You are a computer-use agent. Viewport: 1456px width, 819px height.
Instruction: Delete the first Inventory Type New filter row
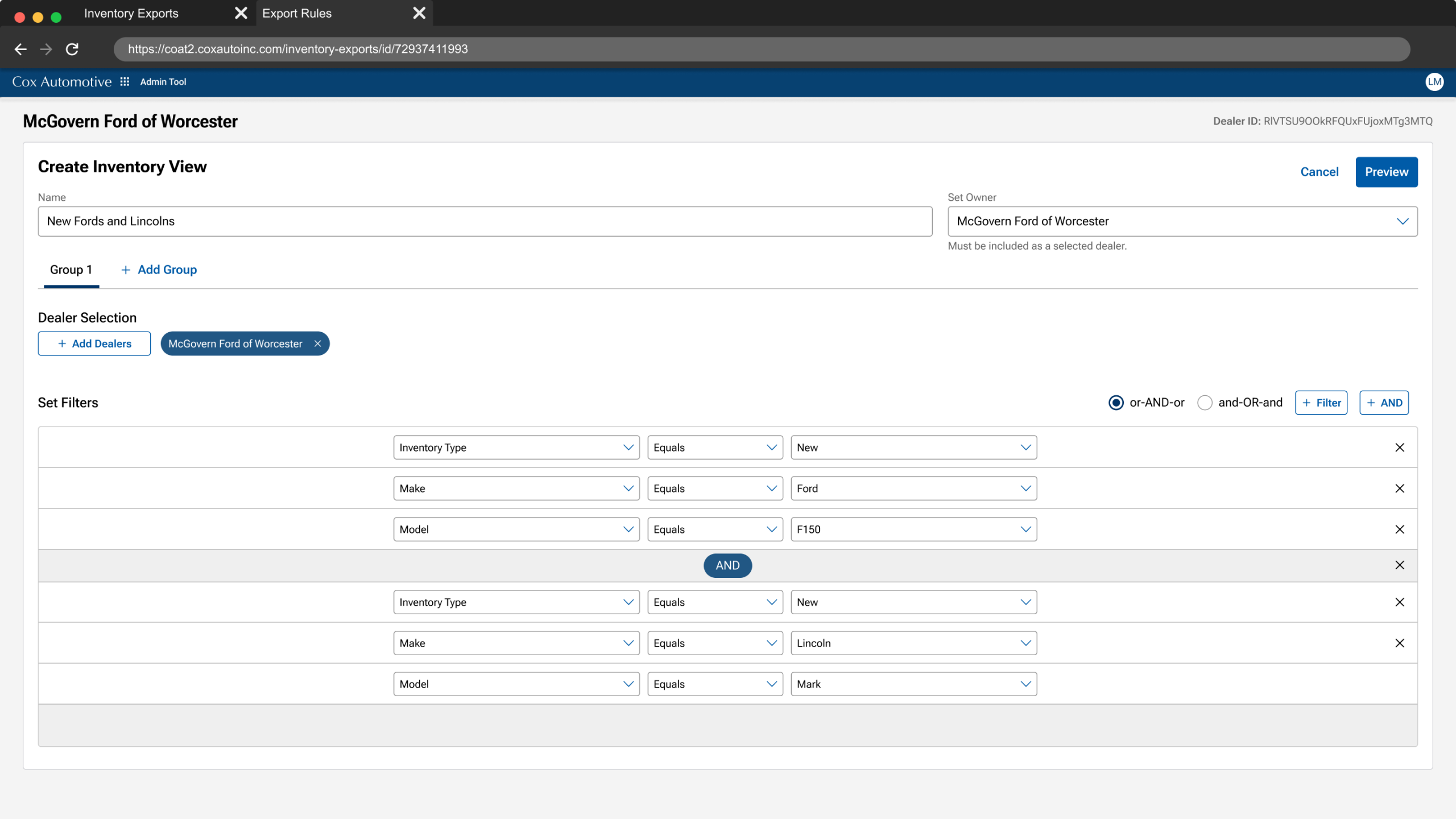pos(1400,448)
